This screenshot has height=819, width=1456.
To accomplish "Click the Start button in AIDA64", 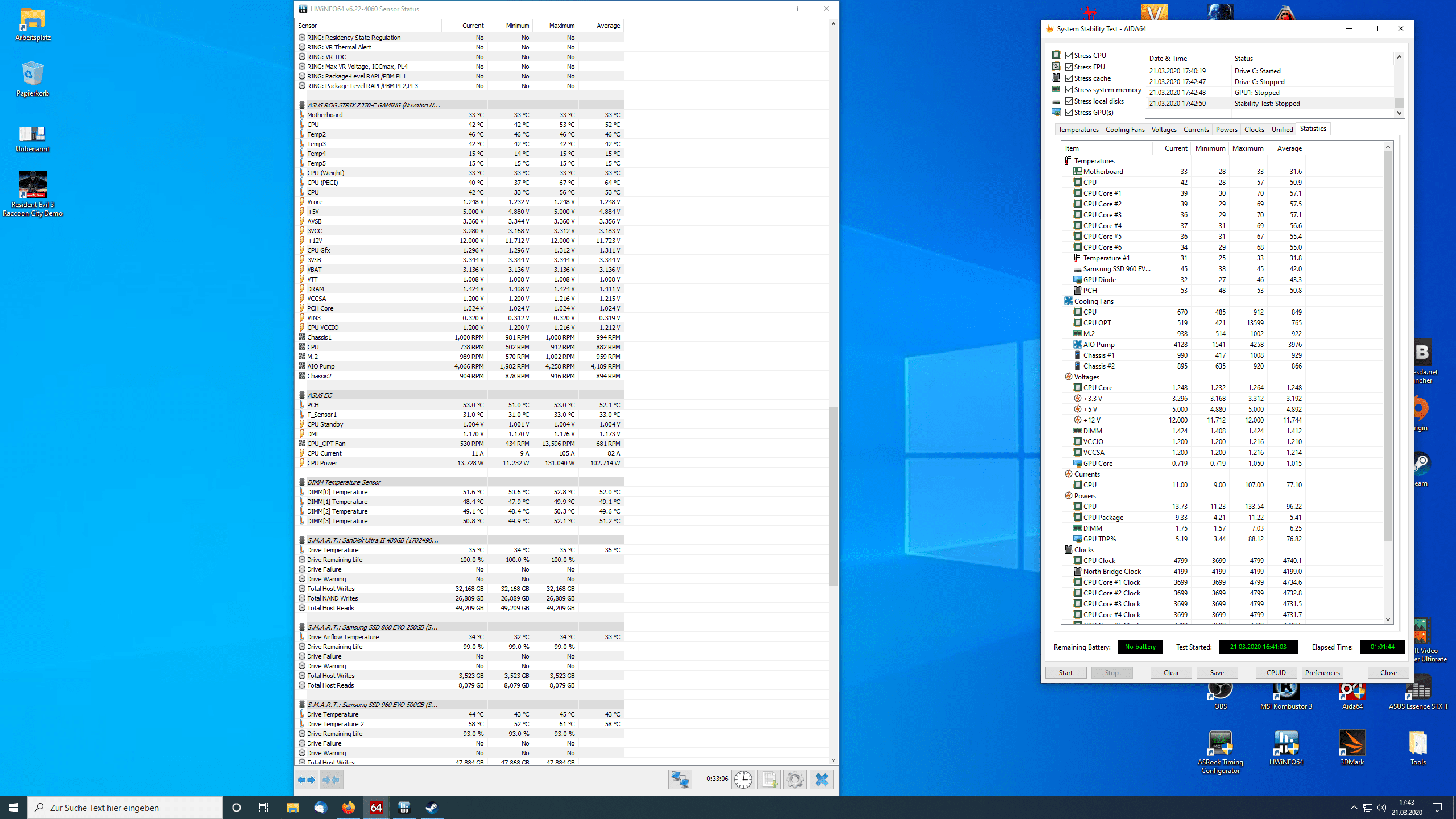I will coord(1065,672).
